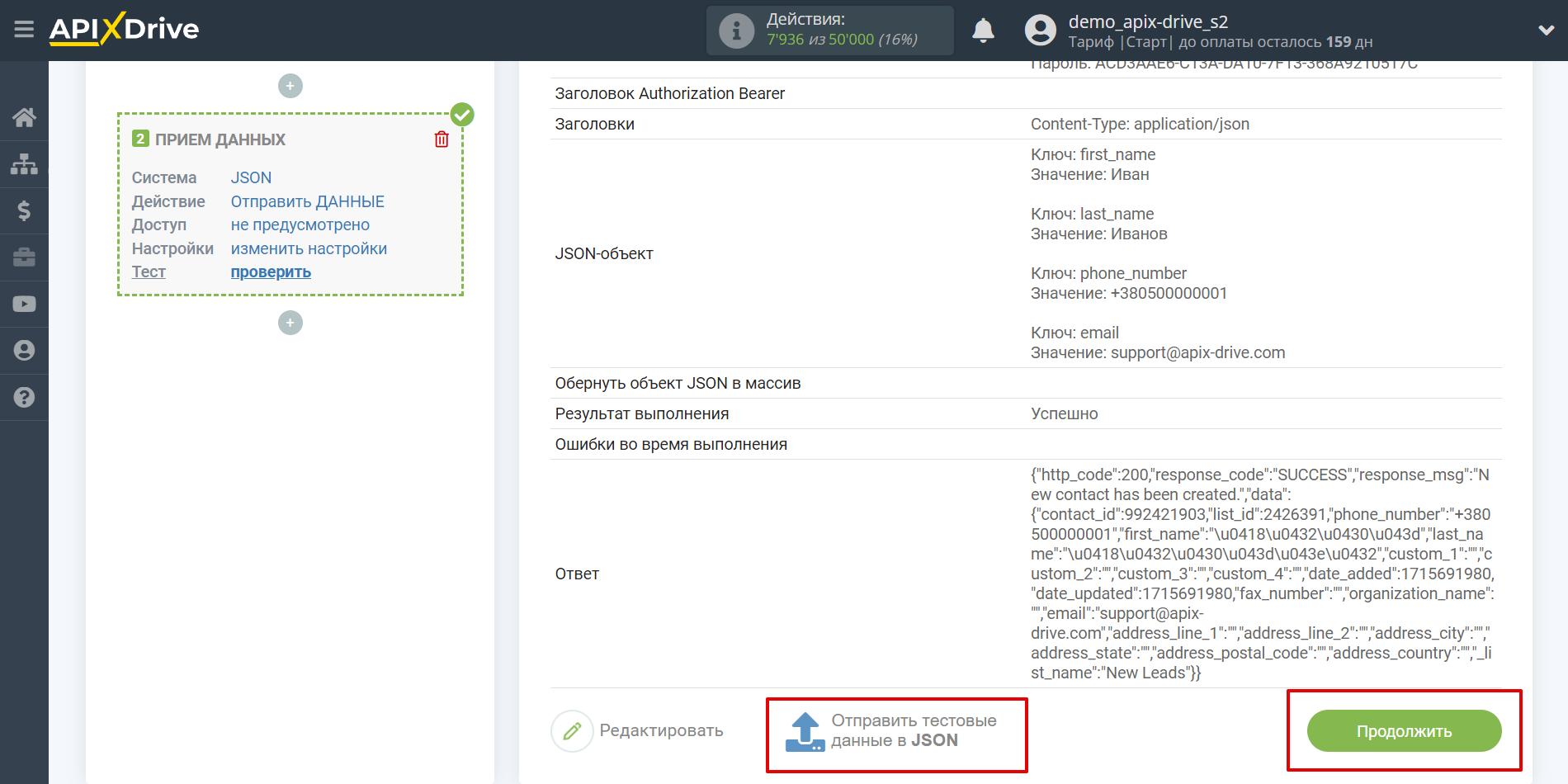
Task: Open the help question mark icon
Action: pyautogui.click(x=24, y=397)
